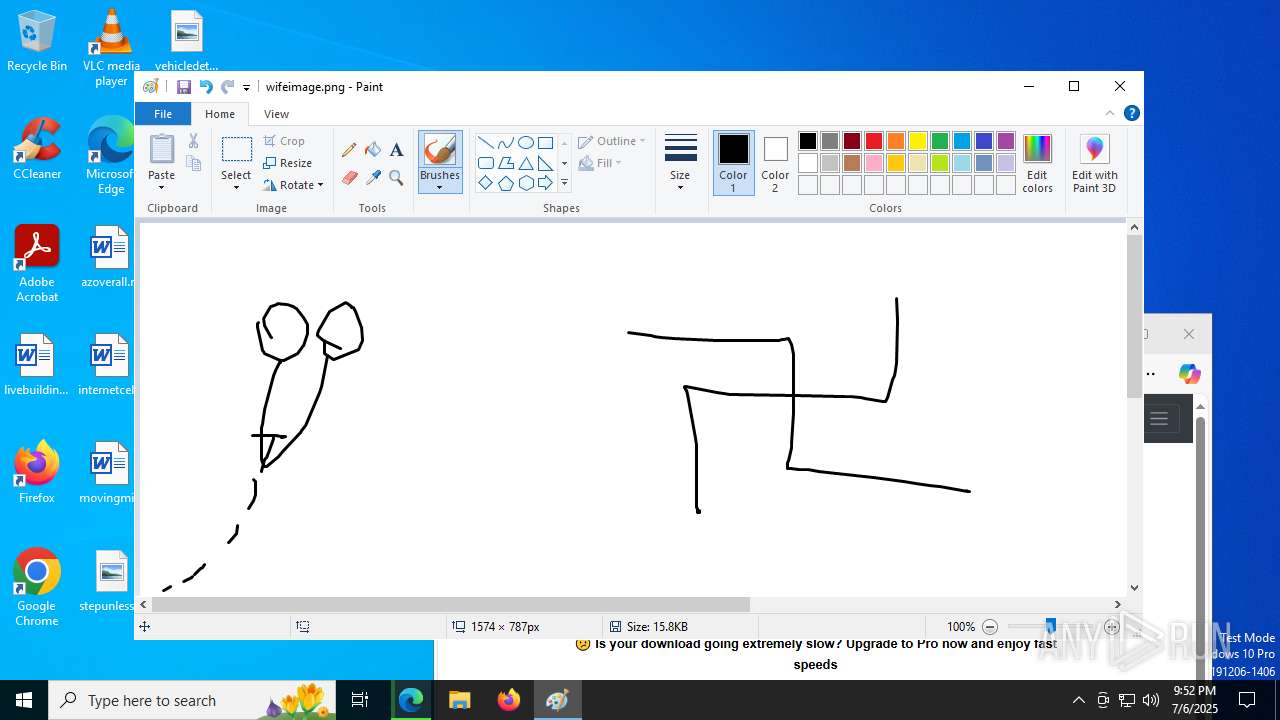Viewport: 1280px width, 720px height.
Task: Open Windows Start menu
Action: [24, 700]
